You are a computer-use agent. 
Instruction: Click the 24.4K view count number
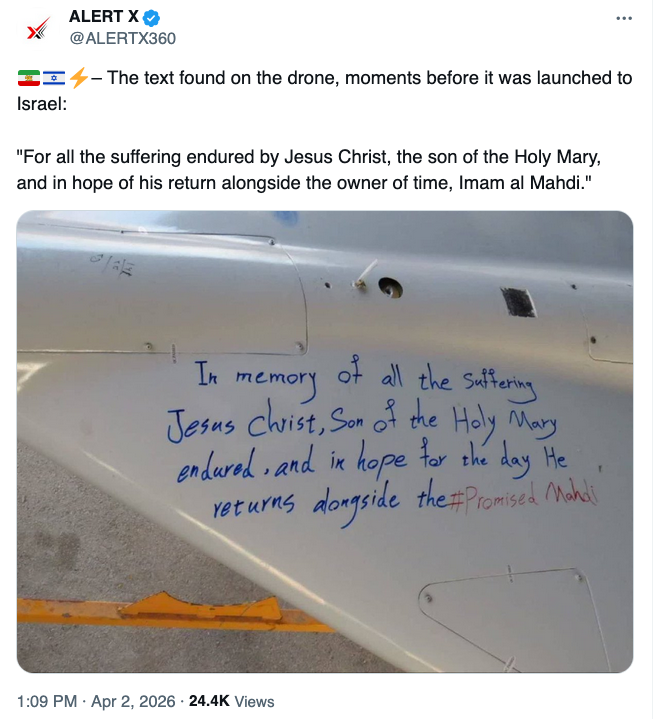click(207, 701)
